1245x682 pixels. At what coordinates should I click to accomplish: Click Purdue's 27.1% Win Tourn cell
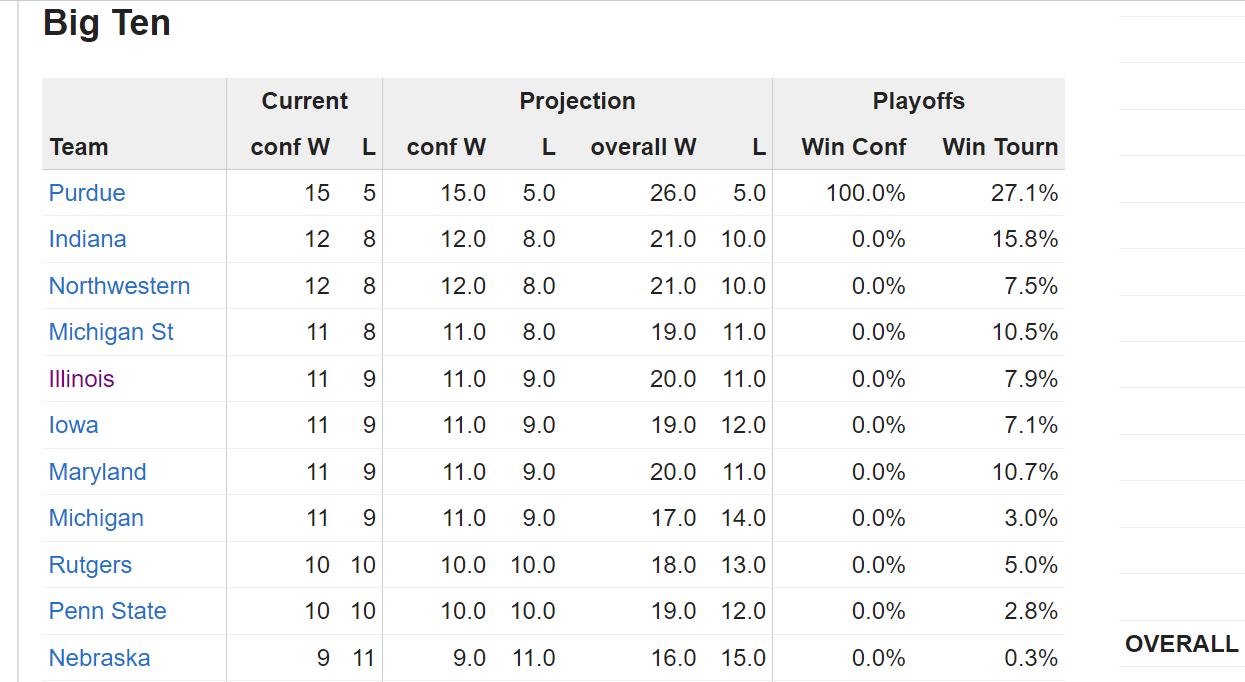1024,193
